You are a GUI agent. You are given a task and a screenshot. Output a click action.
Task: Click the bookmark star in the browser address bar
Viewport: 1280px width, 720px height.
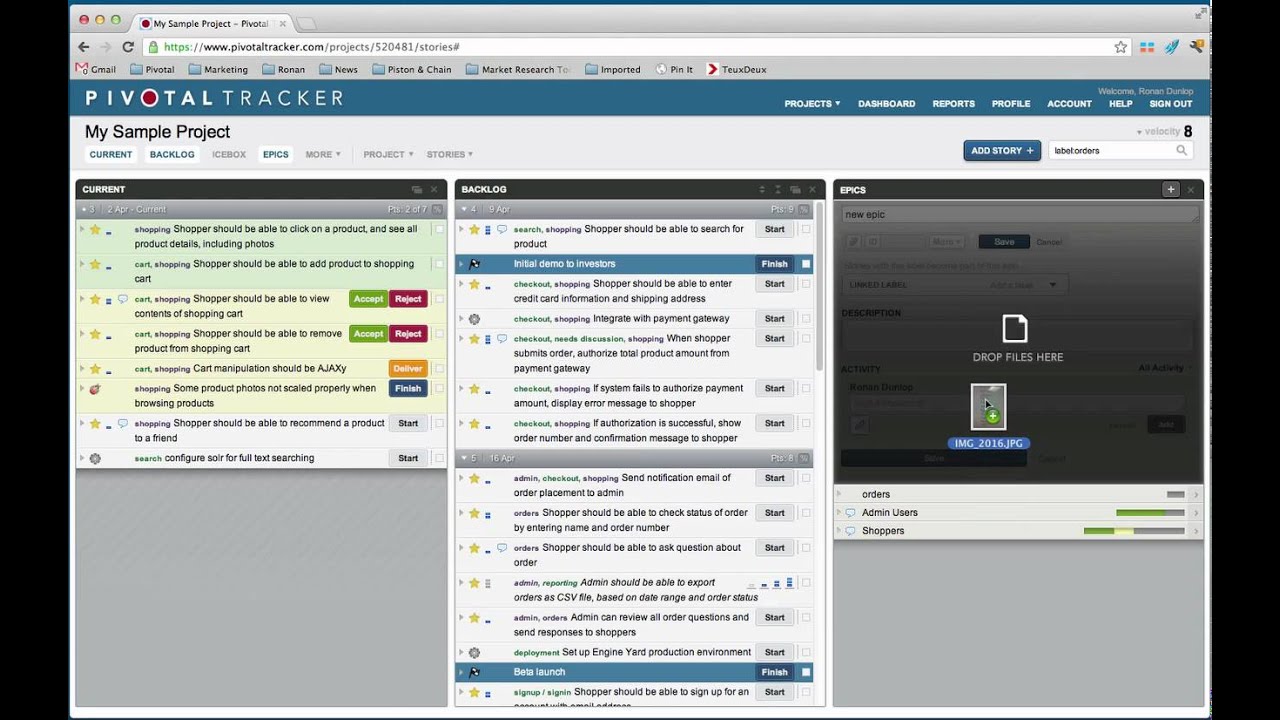tap(1122, 46)
